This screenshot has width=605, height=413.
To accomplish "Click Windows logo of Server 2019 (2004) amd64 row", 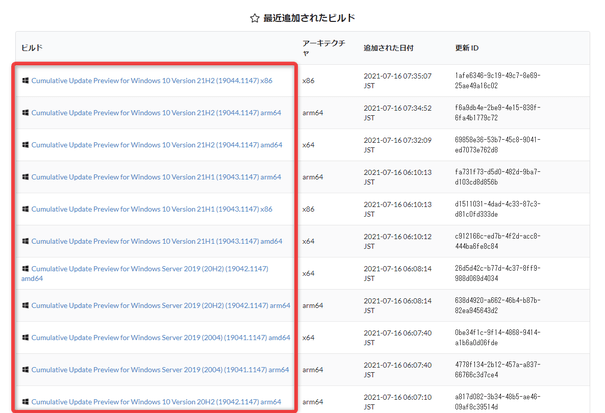I will [25, 337].
